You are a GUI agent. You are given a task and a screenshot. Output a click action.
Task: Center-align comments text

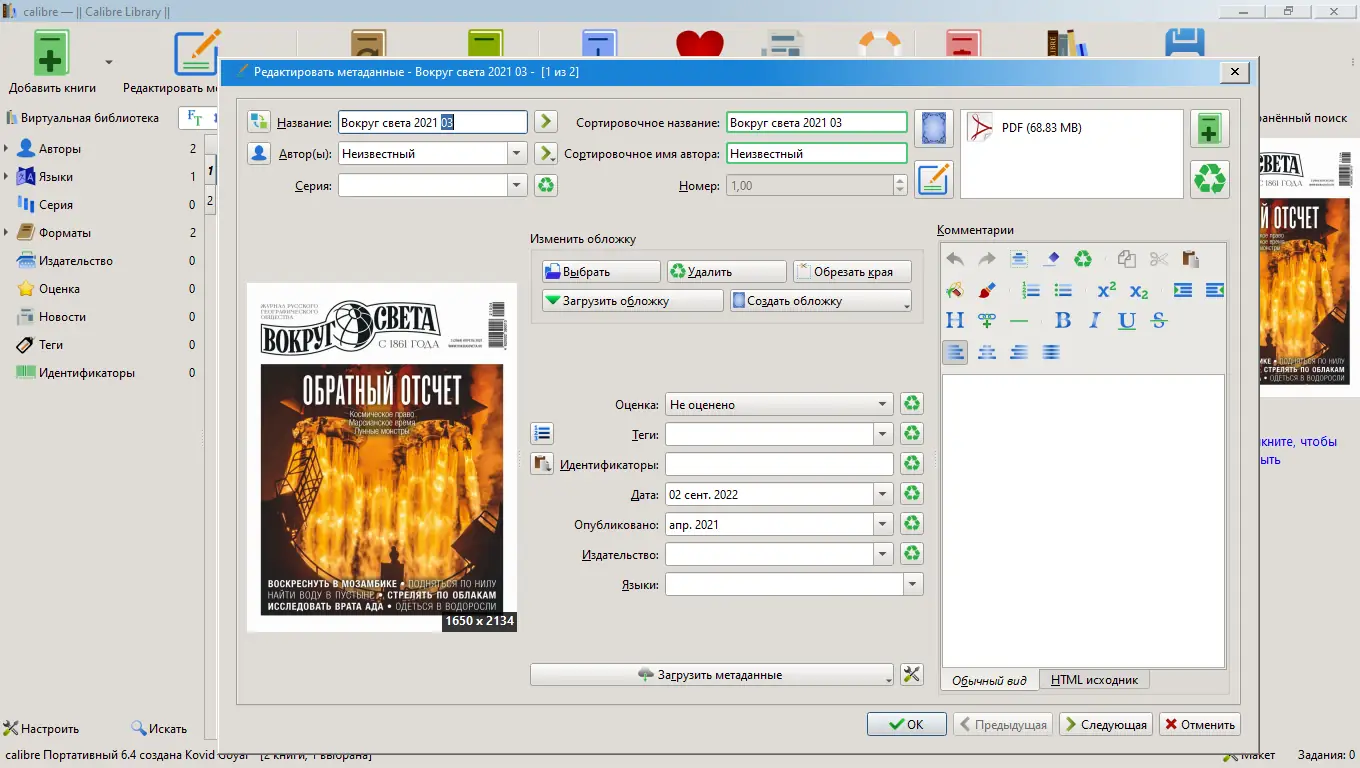coord(987,352)
